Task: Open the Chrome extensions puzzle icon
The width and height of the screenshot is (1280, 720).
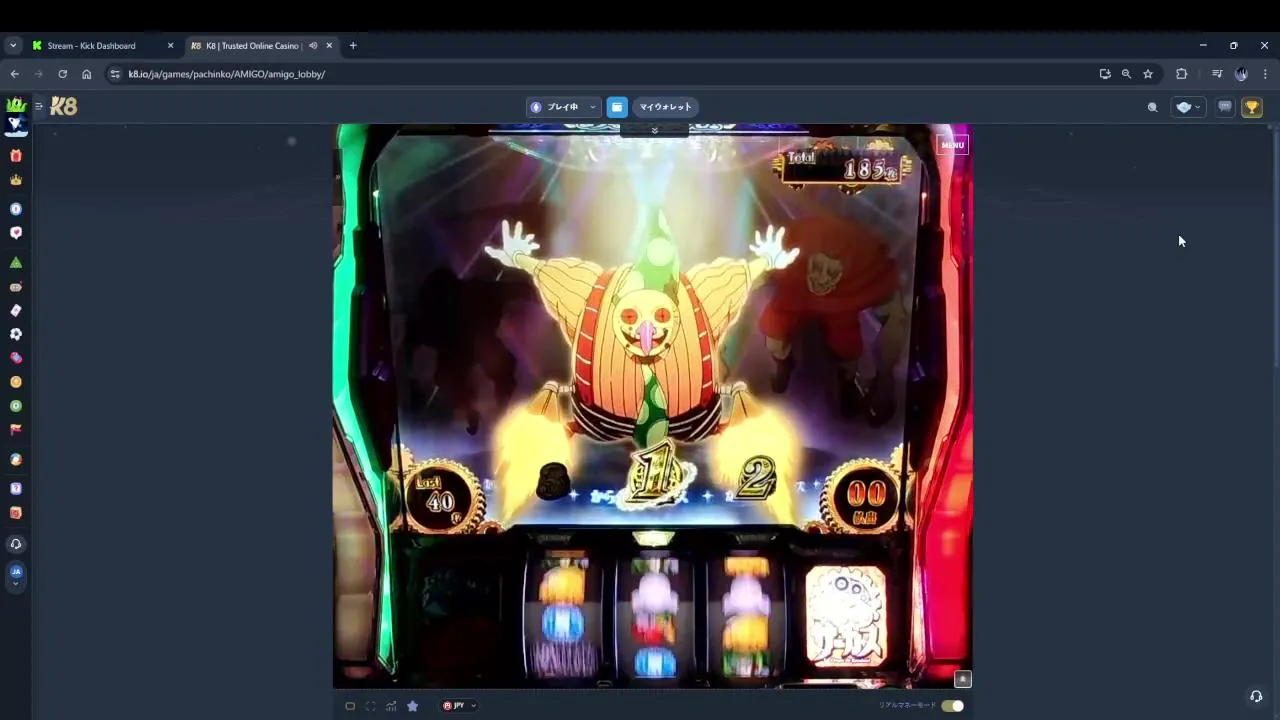Action: pyautogui.click(x=1181, y=74)
